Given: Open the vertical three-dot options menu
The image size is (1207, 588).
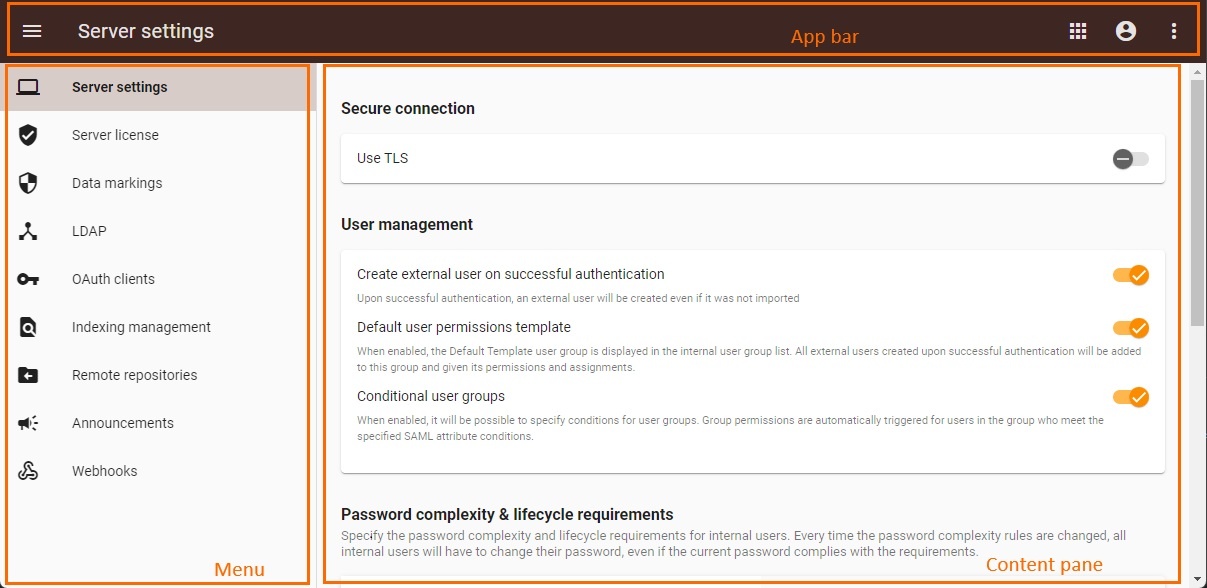Looking at the screenshot, I should click(x=1174, y=31).
